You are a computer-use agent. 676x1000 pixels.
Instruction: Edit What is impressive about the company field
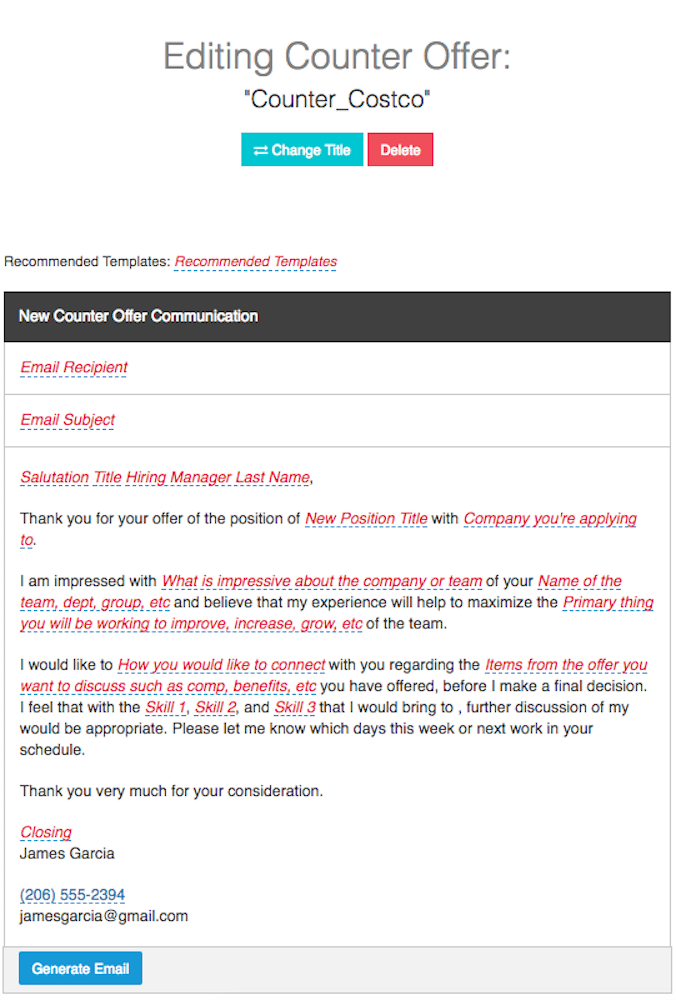point(322,581)
